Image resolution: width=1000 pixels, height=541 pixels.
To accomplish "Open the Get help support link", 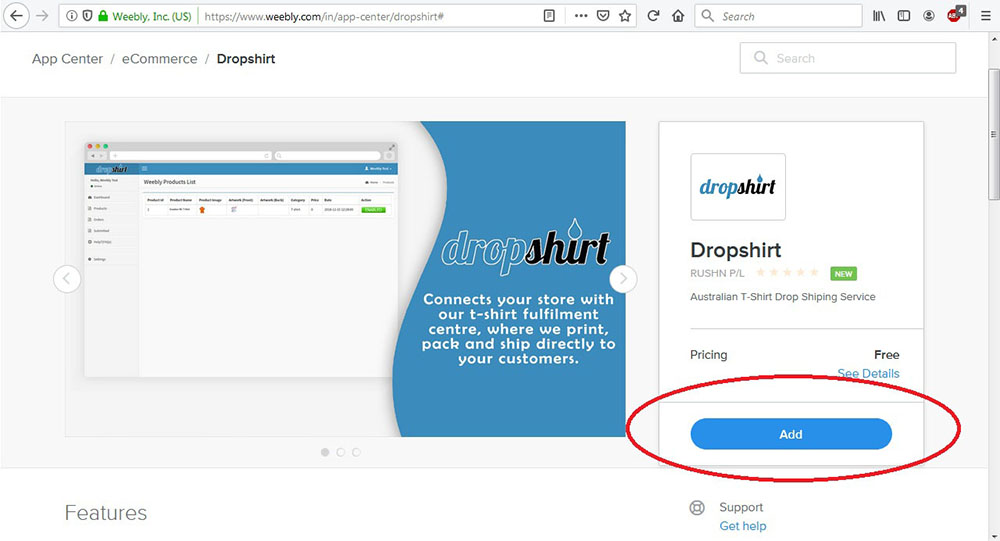I will 743,526.
